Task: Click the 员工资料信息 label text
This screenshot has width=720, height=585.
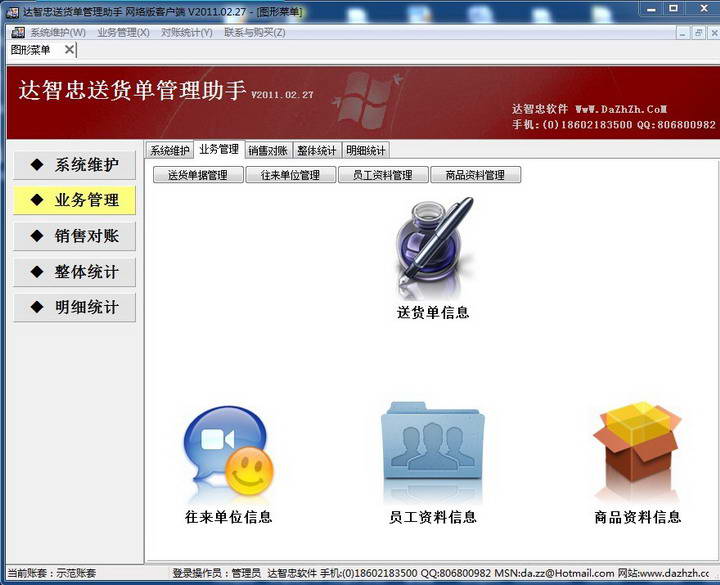Action: 433,517
